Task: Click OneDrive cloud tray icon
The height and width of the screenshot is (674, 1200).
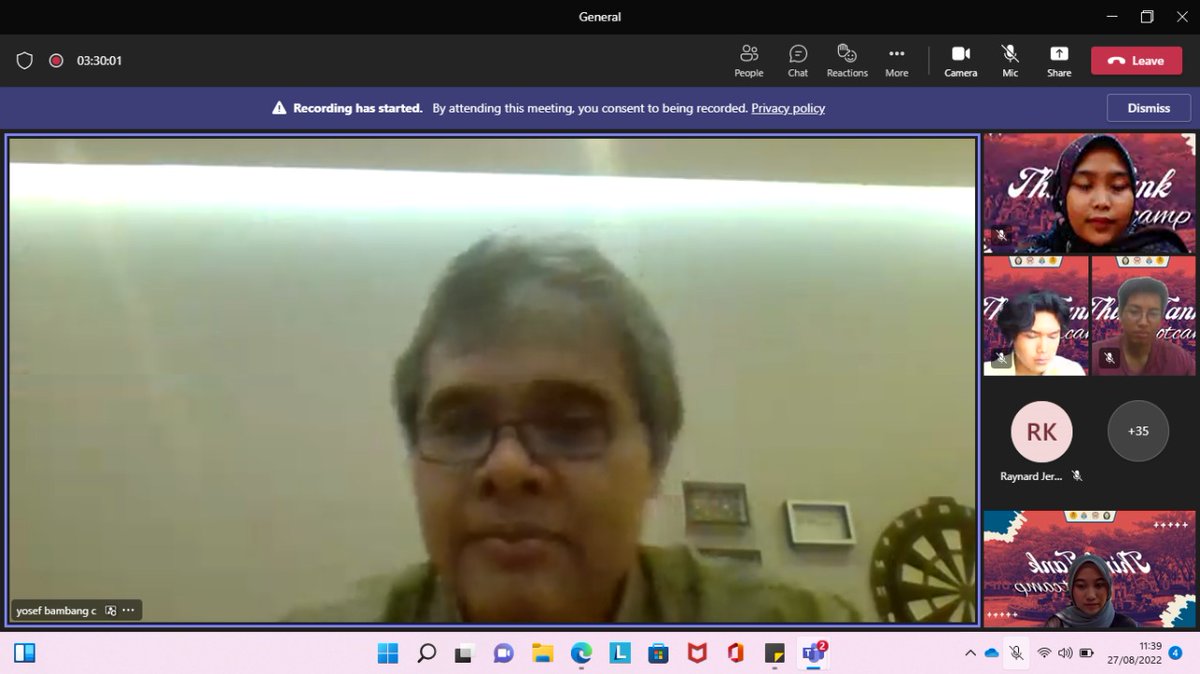Action: point(992,653)
